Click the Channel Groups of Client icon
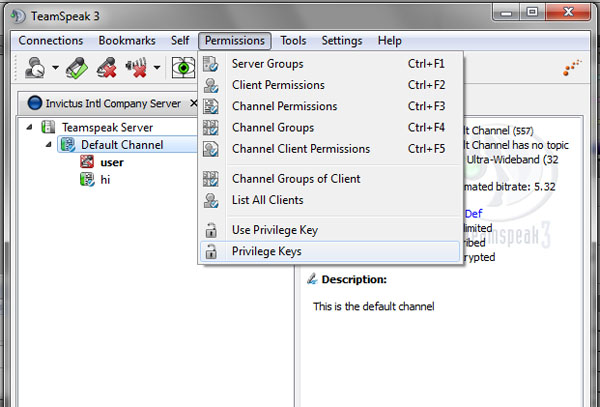This screenshot has width=600, height=407. point(210,179)
